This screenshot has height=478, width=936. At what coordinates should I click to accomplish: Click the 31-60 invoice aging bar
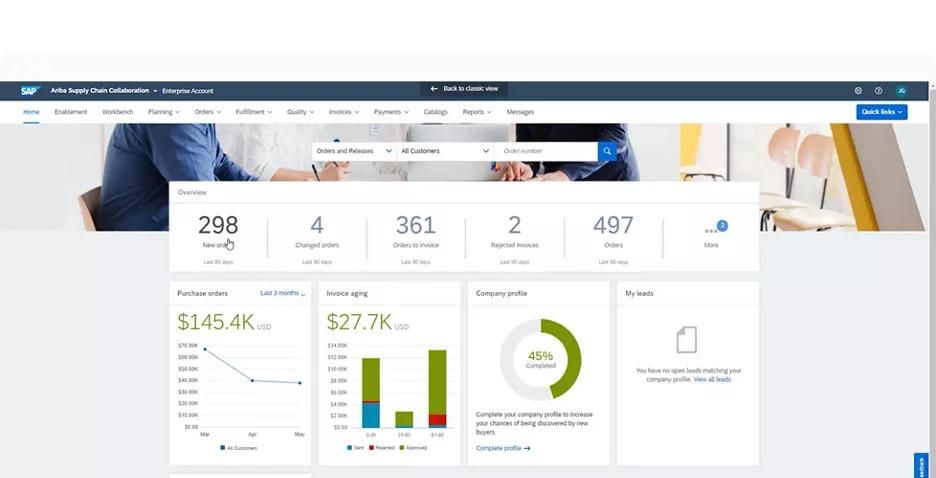[x=404, y=420]
